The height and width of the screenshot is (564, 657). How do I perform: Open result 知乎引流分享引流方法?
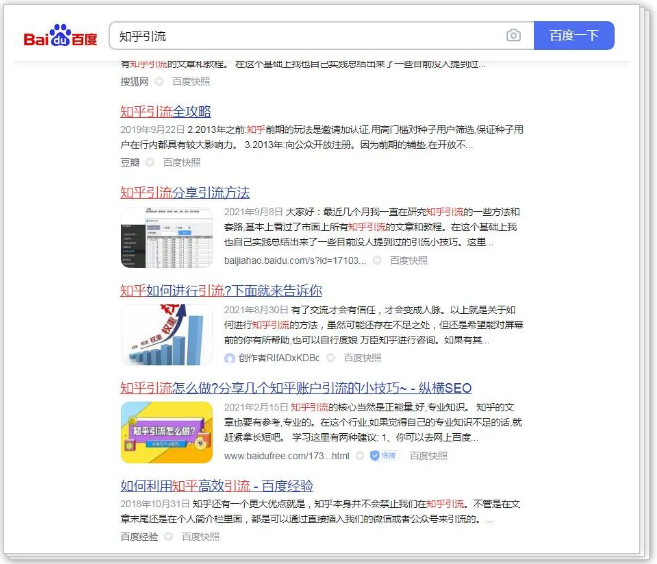185,193
